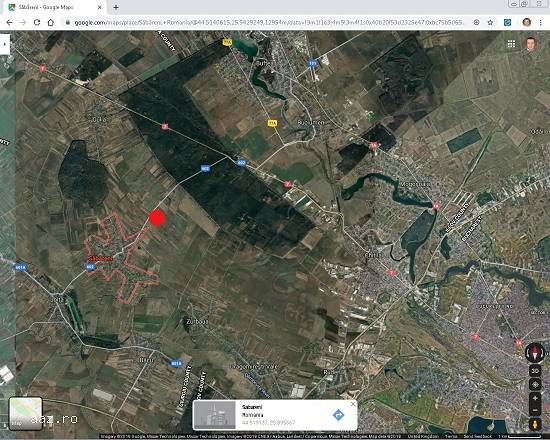
Task: Open the Chrome profile avatar in toolbar
Action: (x=526, y=22)
